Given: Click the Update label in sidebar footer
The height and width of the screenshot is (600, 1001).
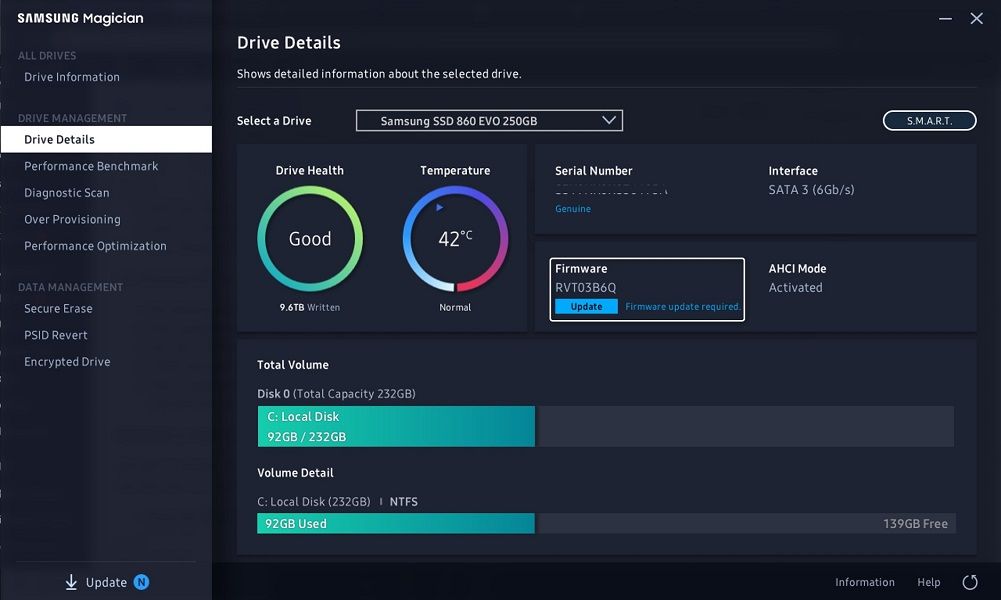Looking at the screenshot, I should pyautogui.click(x=106, y=582).
